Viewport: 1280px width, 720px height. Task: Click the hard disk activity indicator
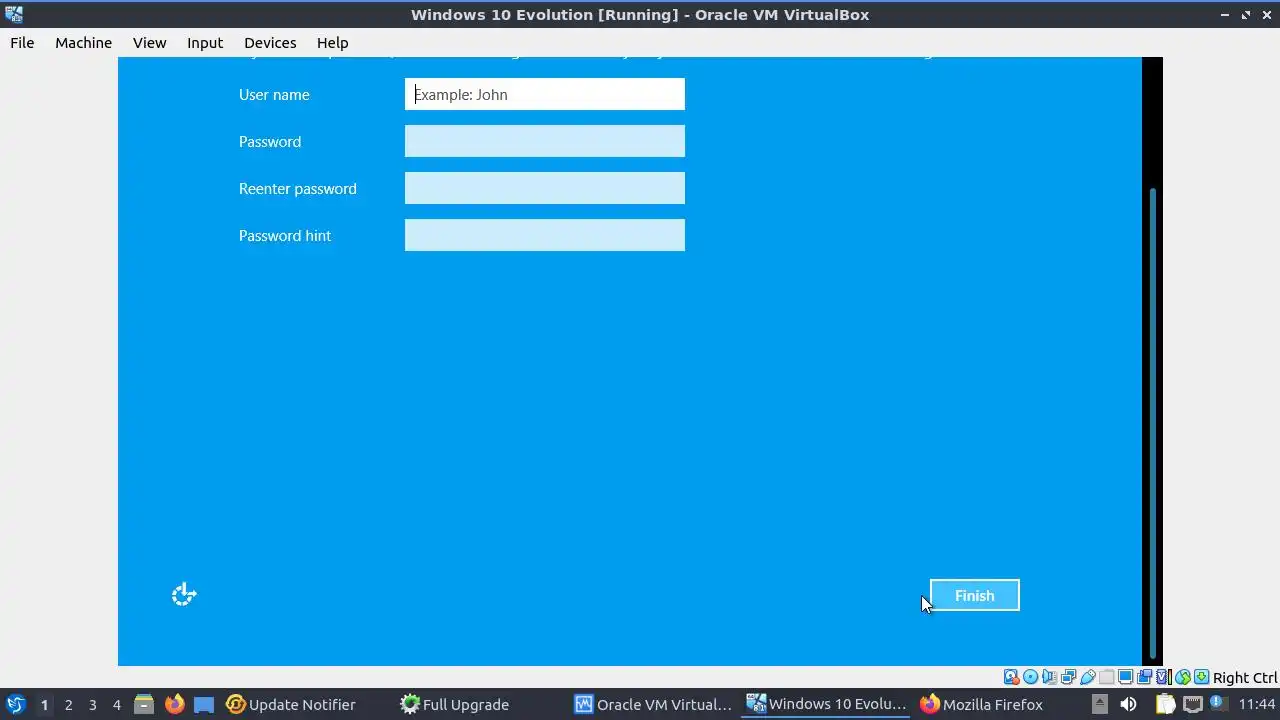[1011, 677]
